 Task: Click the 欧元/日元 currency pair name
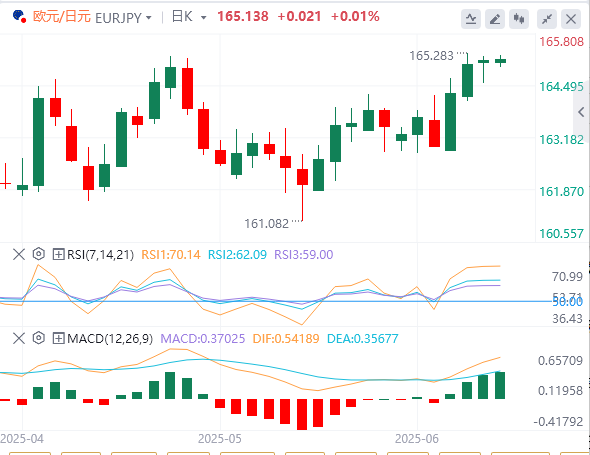pyautogui.click(x=62, y=17)
